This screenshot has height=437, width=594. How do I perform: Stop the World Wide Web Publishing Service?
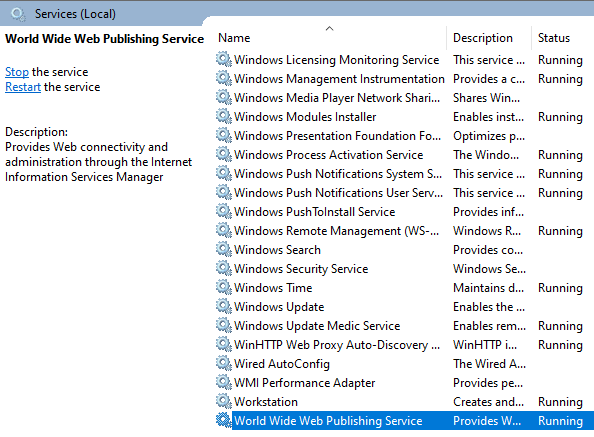17,72
